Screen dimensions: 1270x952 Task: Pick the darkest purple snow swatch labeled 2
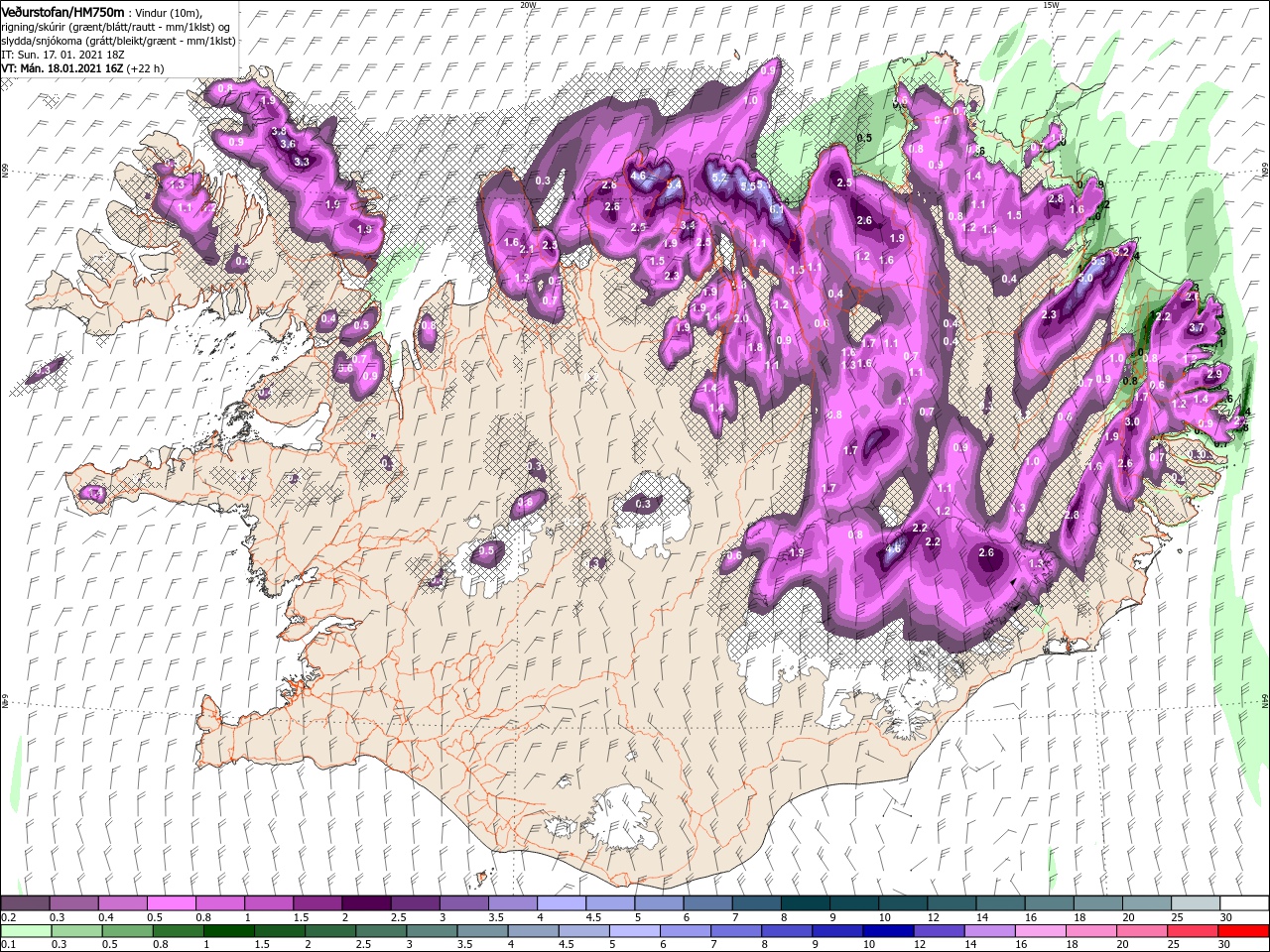(x=366, y=903)
